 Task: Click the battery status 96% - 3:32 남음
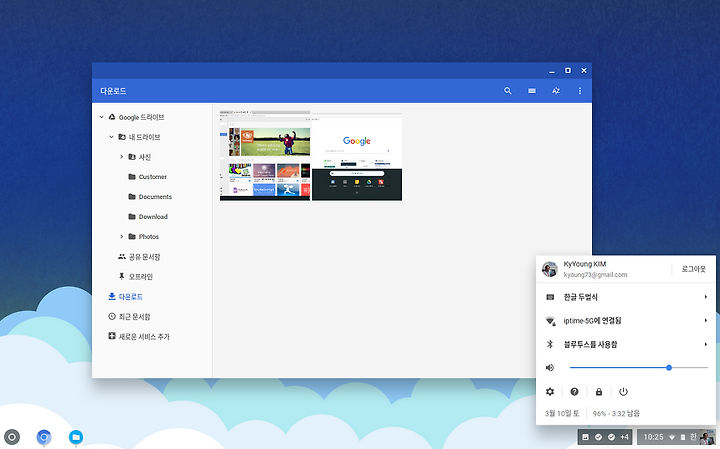[x=616, y=413]
